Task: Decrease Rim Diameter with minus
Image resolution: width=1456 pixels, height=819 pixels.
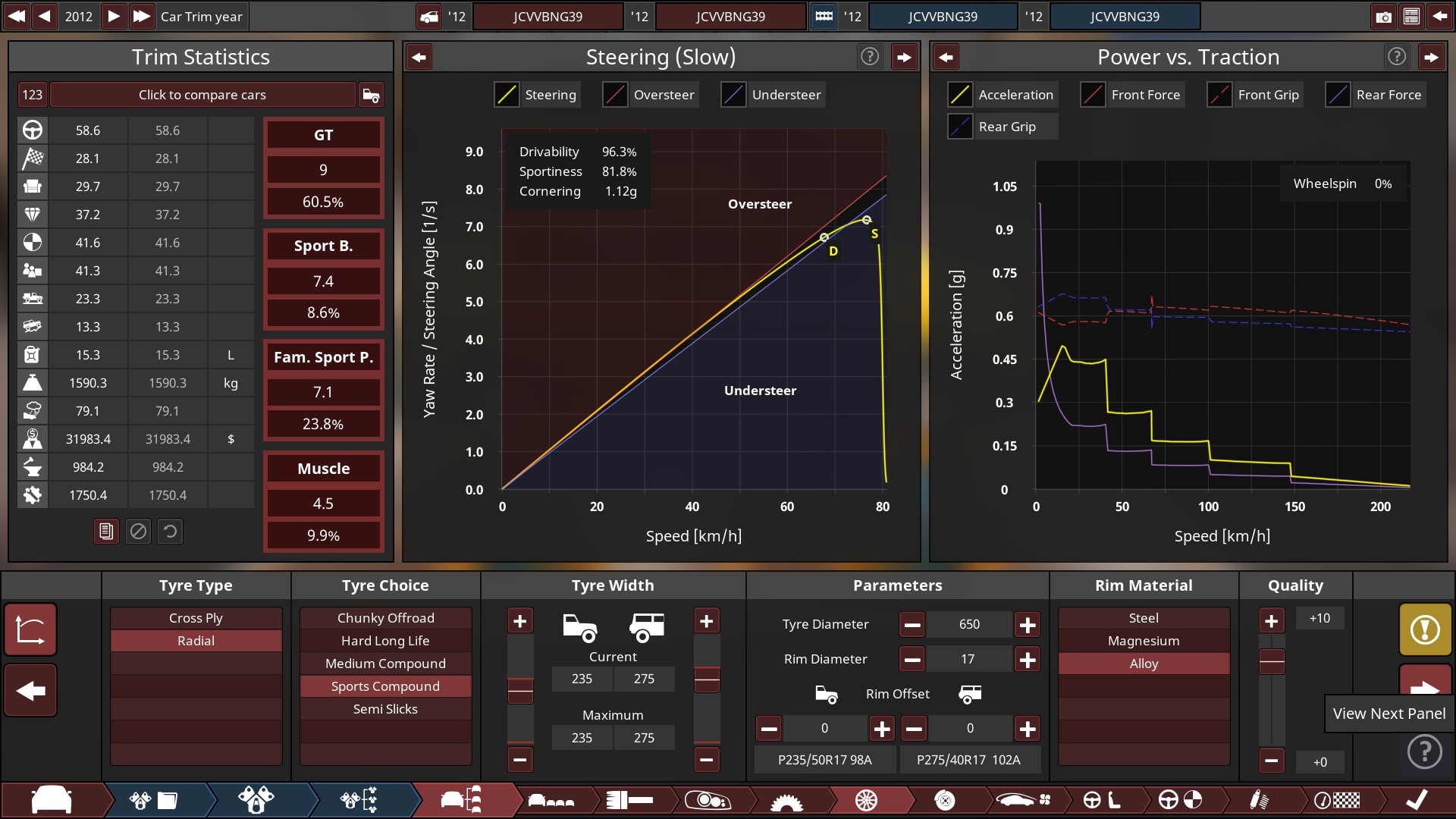Action: pyautogui.click(x=912, y=660)
